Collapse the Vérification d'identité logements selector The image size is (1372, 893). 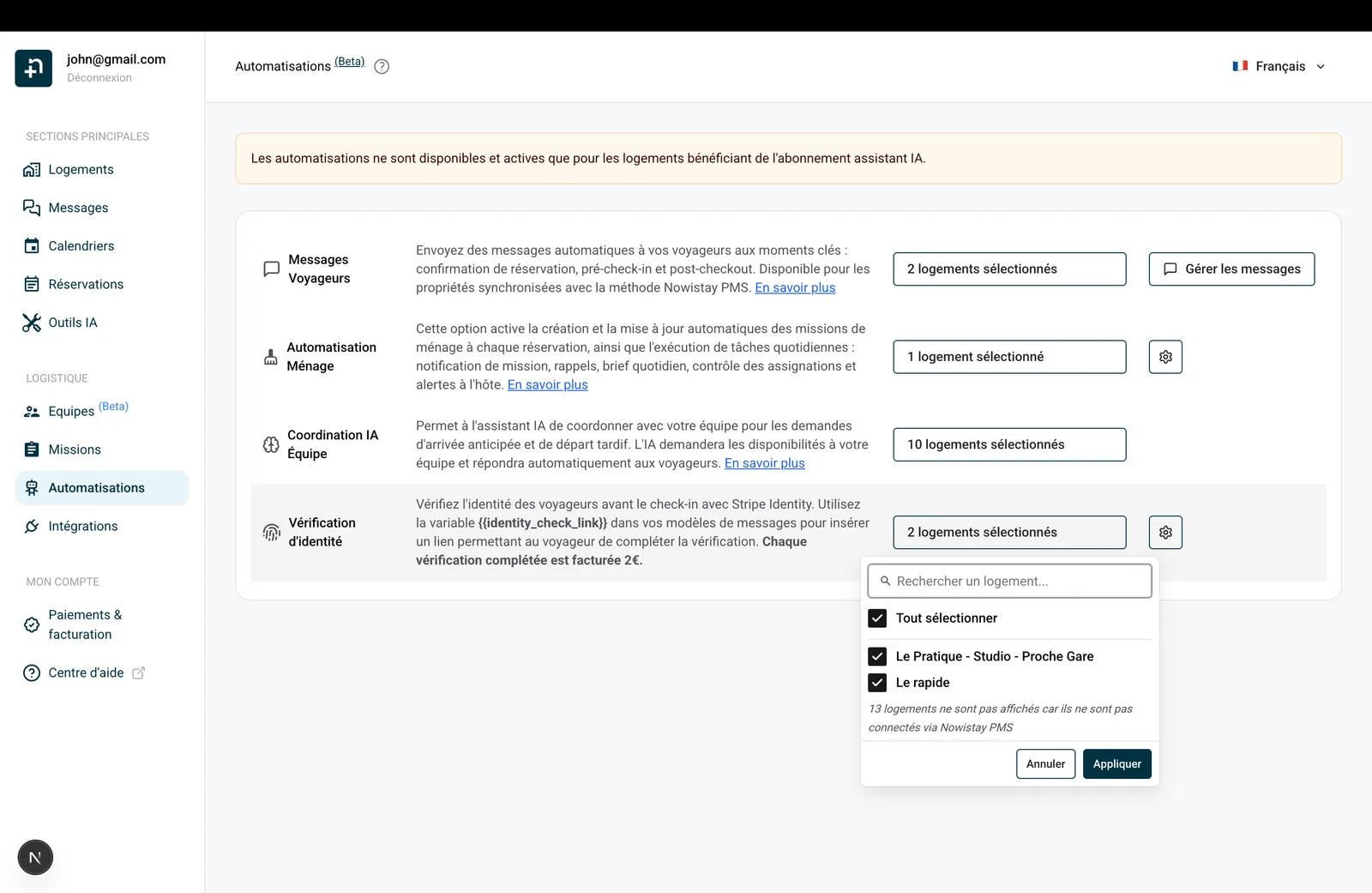[x=1009, y=533]
